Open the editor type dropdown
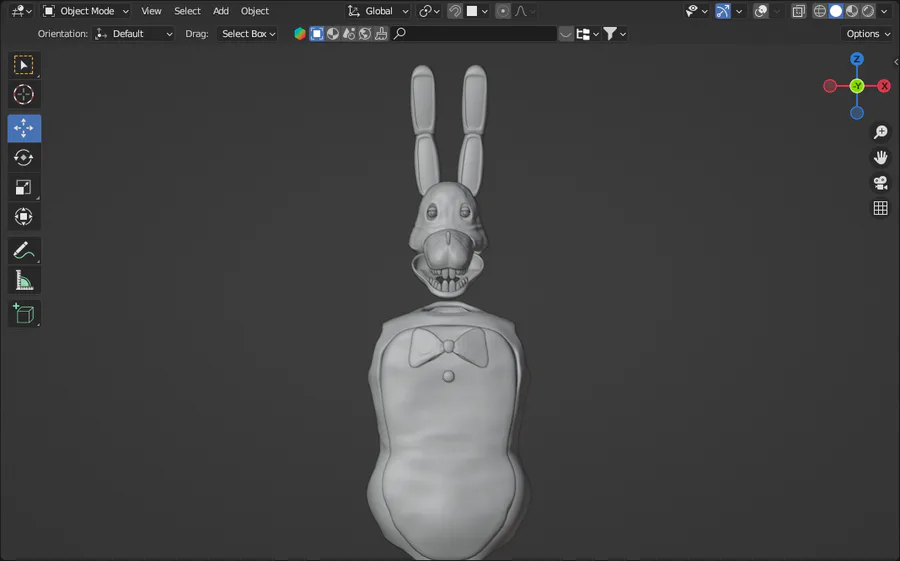The width and height of the screenshot is (900, 561). [22, 11]
